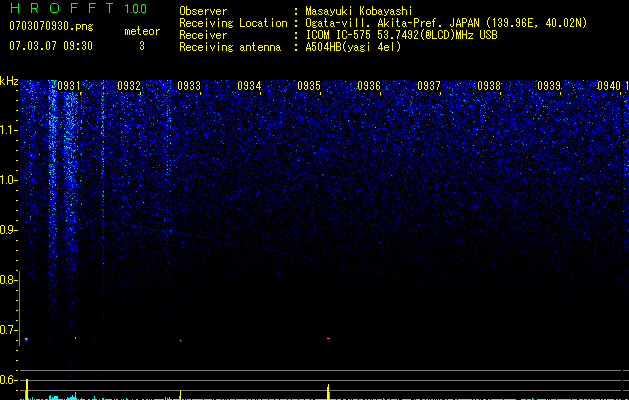Click the 1.1 kHz axis label
The image size is (629, 400).
pos(9,130)
